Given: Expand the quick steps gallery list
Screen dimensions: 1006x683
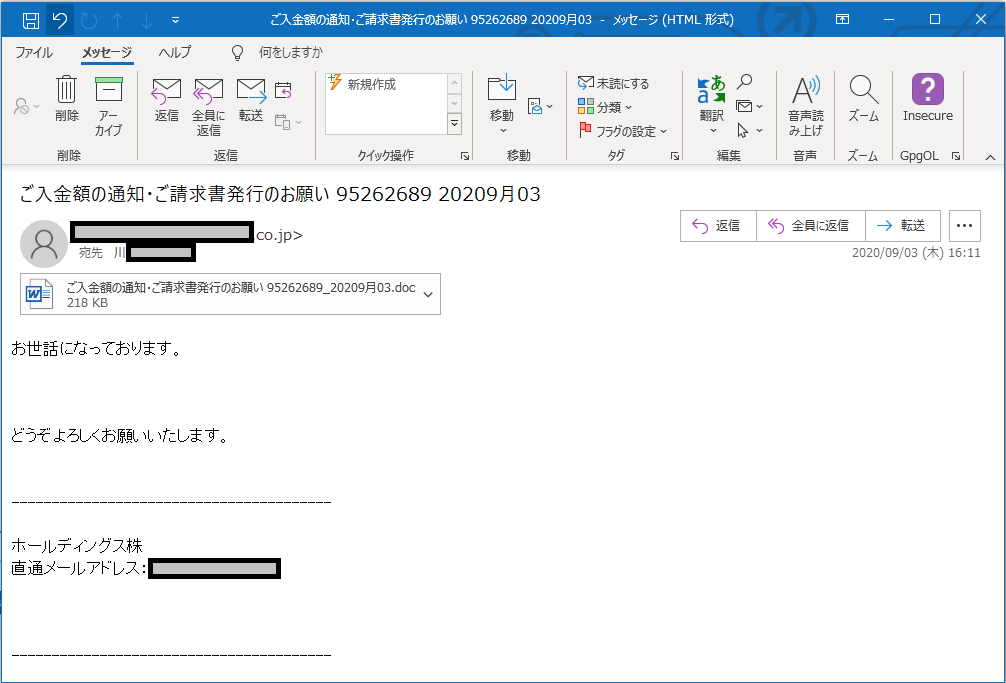Looking at the screenshot, I should coord(454,123).
